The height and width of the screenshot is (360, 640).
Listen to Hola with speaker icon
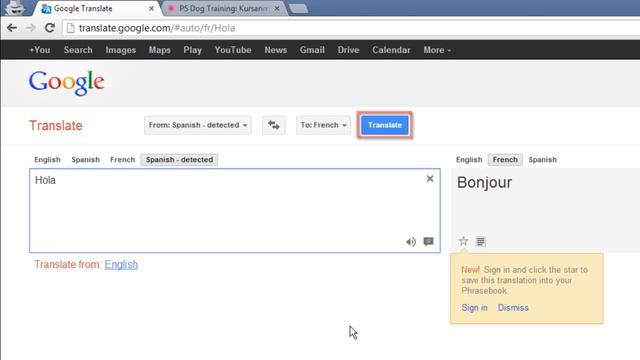pos(411,242)
